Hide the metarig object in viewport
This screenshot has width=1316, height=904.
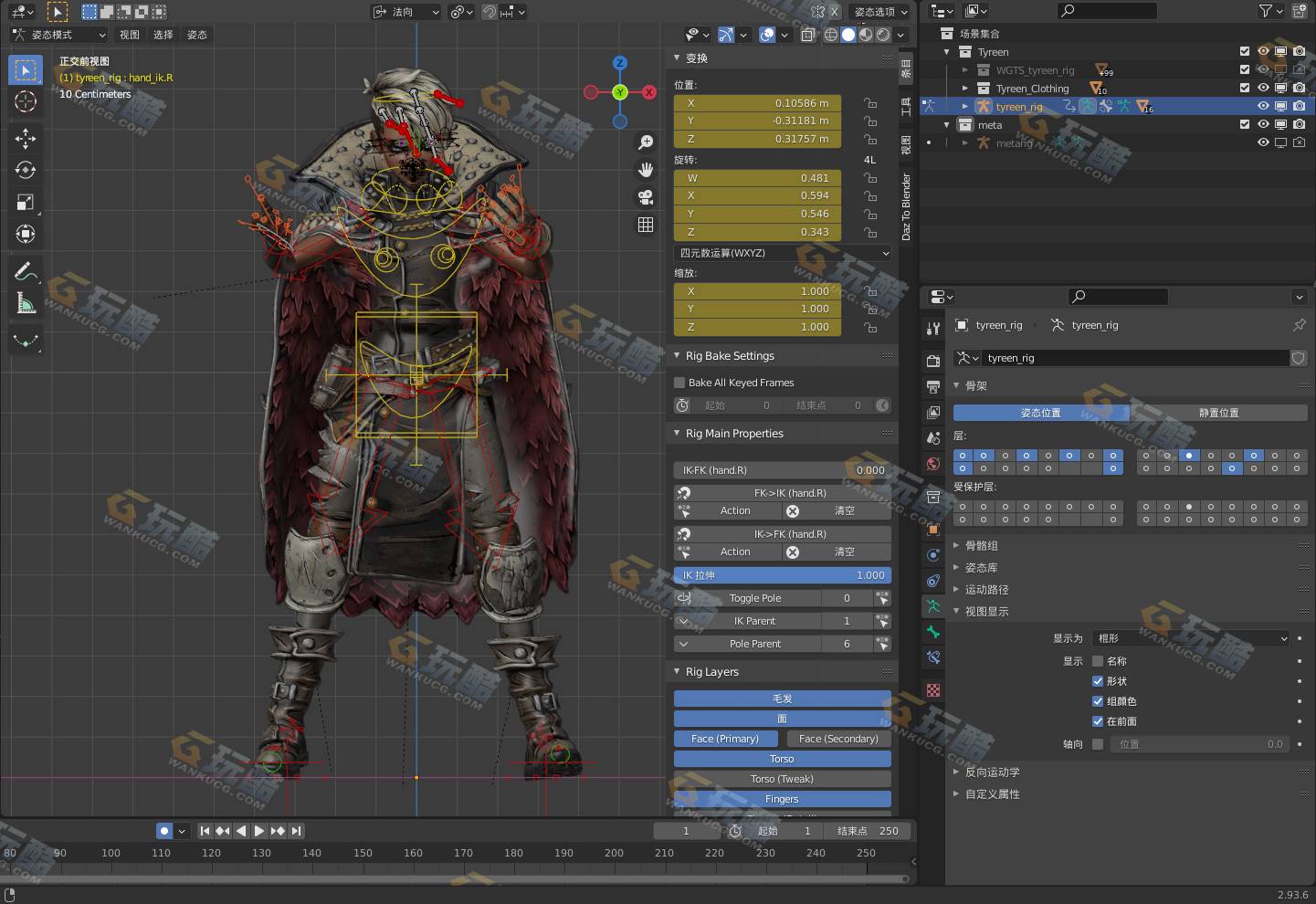click(1263, 143)
